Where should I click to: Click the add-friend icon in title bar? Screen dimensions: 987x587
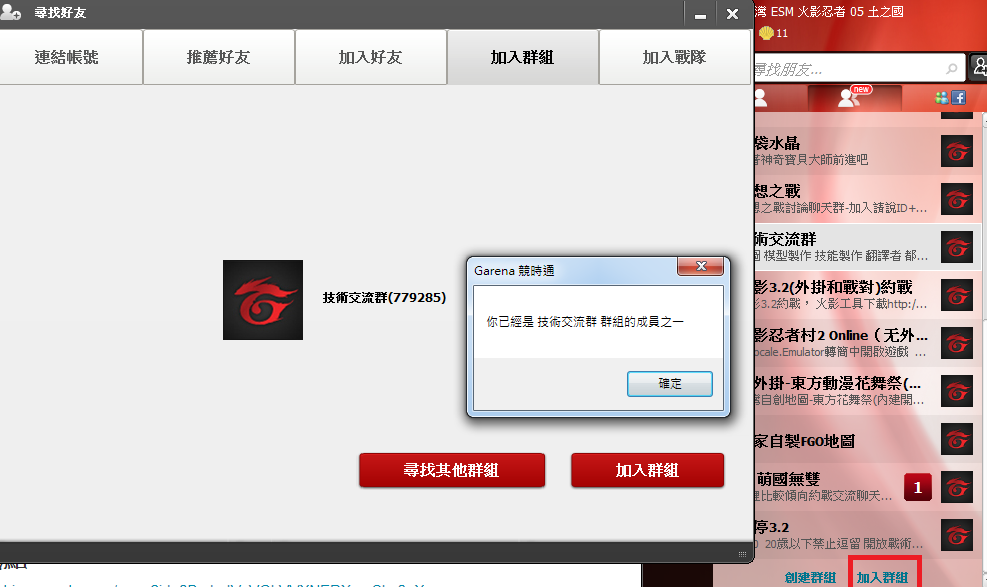click(x=11, y=11)
